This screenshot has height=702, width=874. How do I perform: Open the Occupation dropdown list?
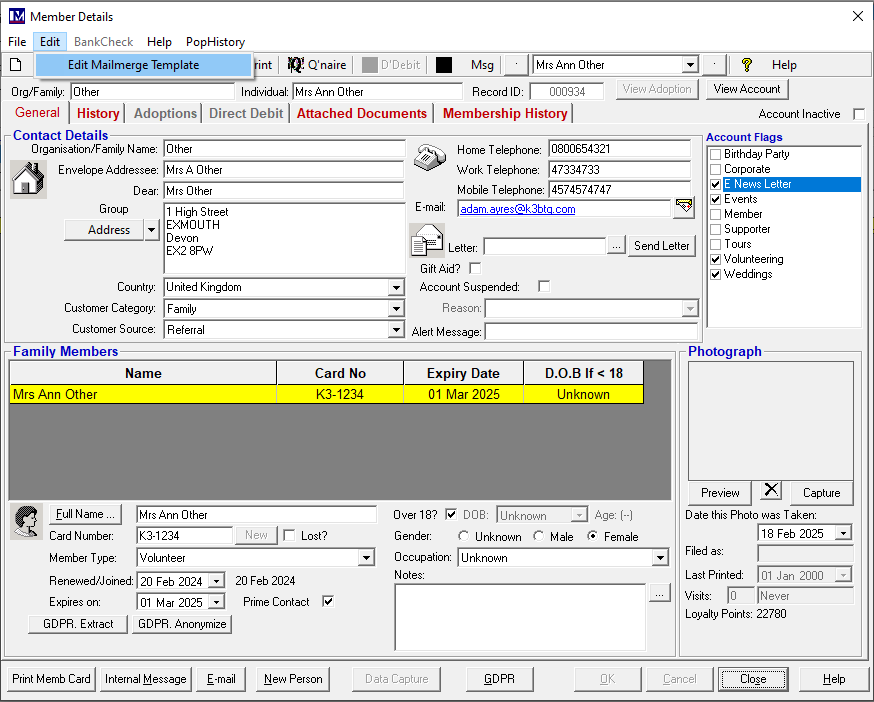click(x=660, y=558)
